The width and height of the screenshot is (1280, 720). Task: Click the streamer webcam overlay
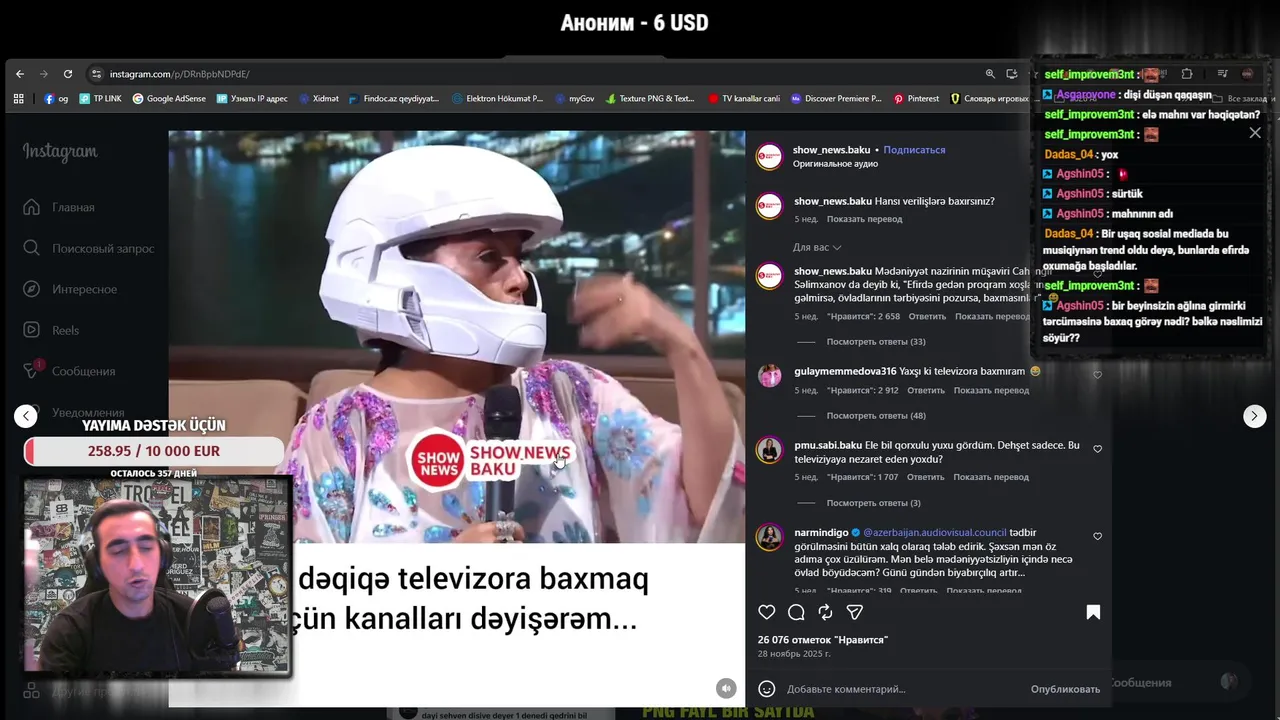pos(157,576)
